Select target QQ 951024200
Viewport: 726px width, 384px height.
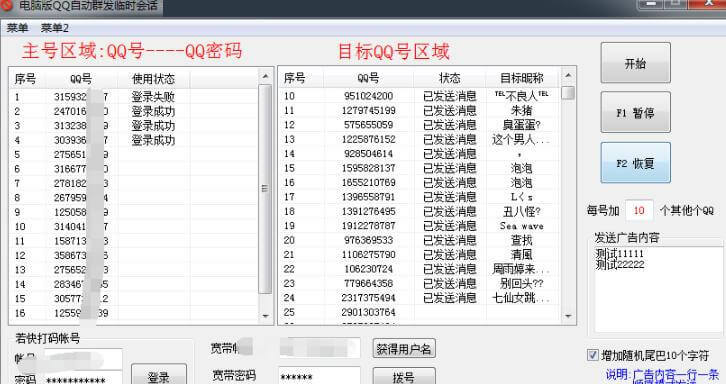click(369, 96)
